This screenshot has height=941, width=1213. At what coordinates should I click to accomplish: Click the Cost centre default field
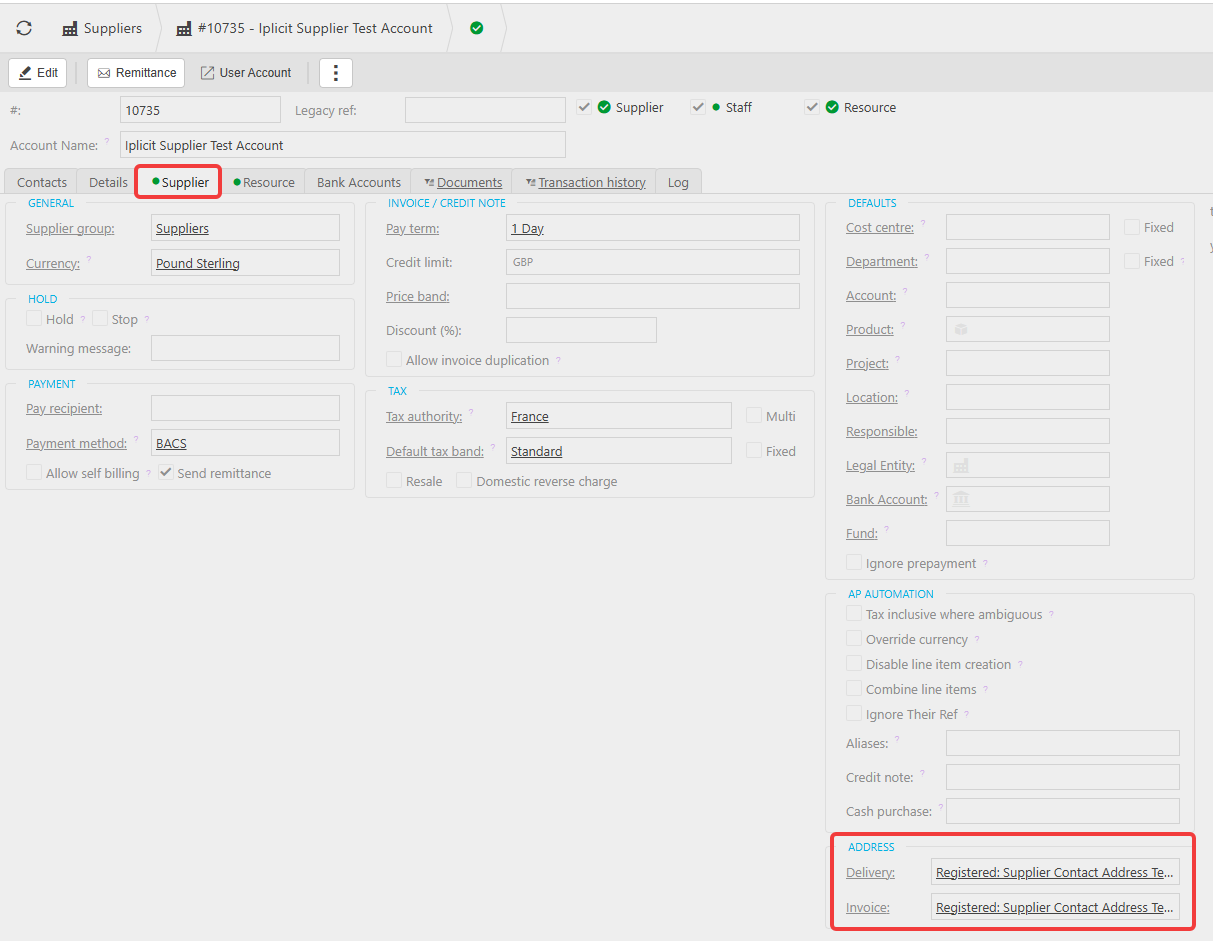click(1028, 227)
